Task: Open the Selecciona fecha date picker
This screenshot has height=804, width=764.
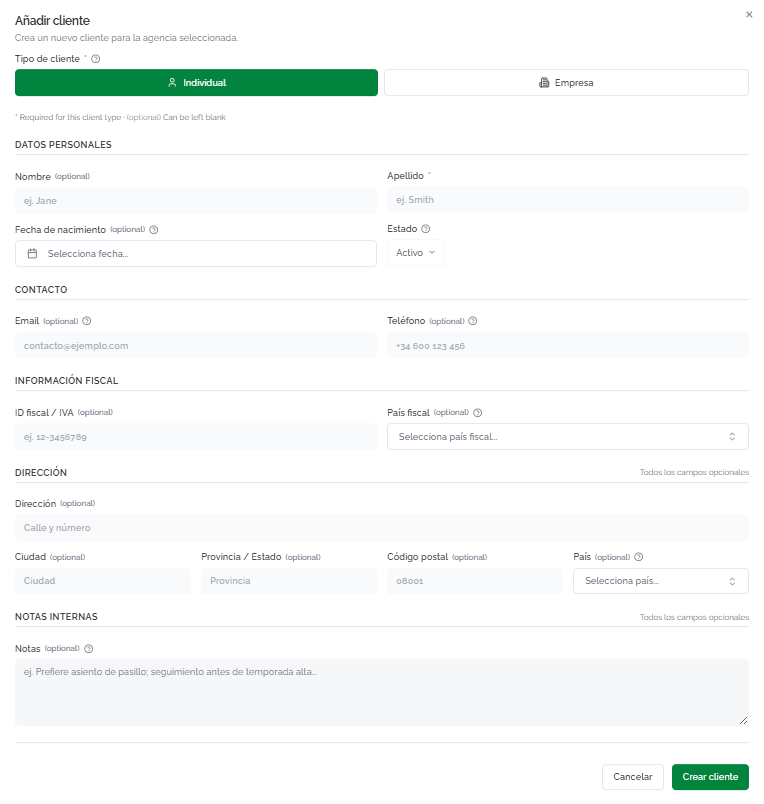Action: [196, 253]
